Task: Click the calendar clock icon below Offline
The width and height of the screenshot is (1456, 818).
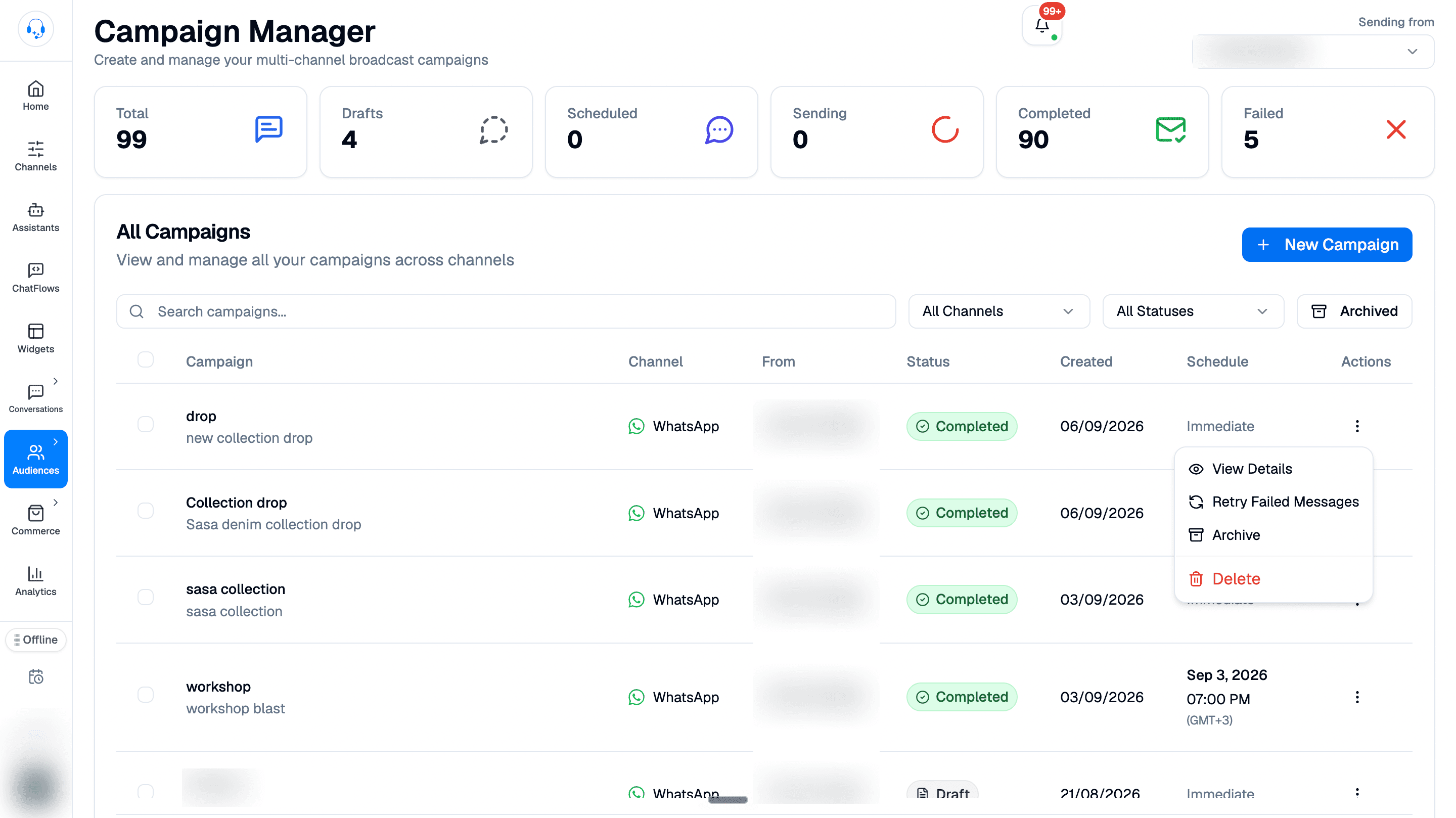Action: click(x=35, y=676)
